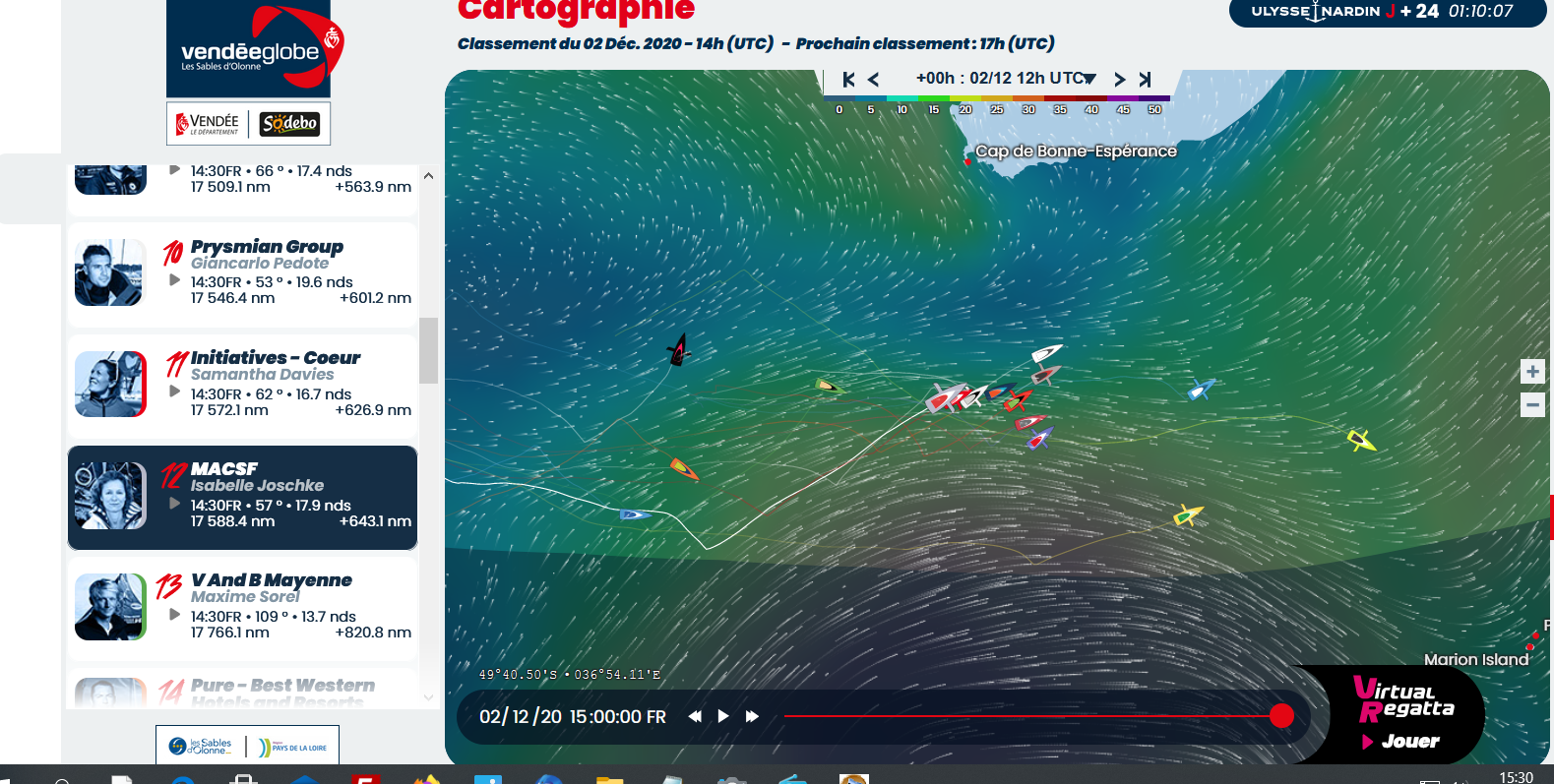1554x784 pixels.
Task: Click the ranking list scroll-down arrow
Action: 428,697
